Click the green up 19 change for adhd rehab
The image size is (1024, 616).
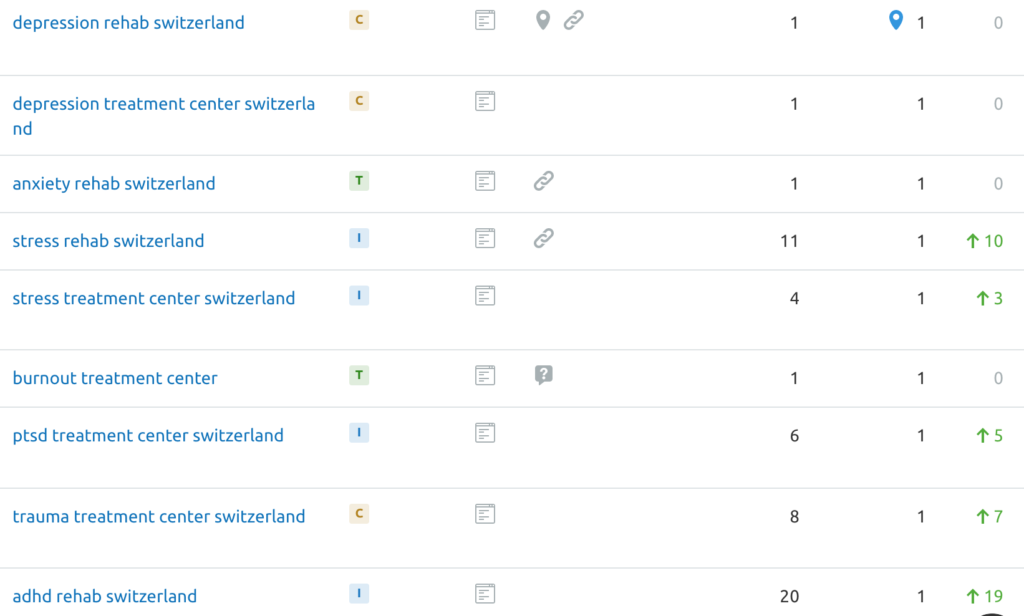pyautogui.click(x=984, y=596)
